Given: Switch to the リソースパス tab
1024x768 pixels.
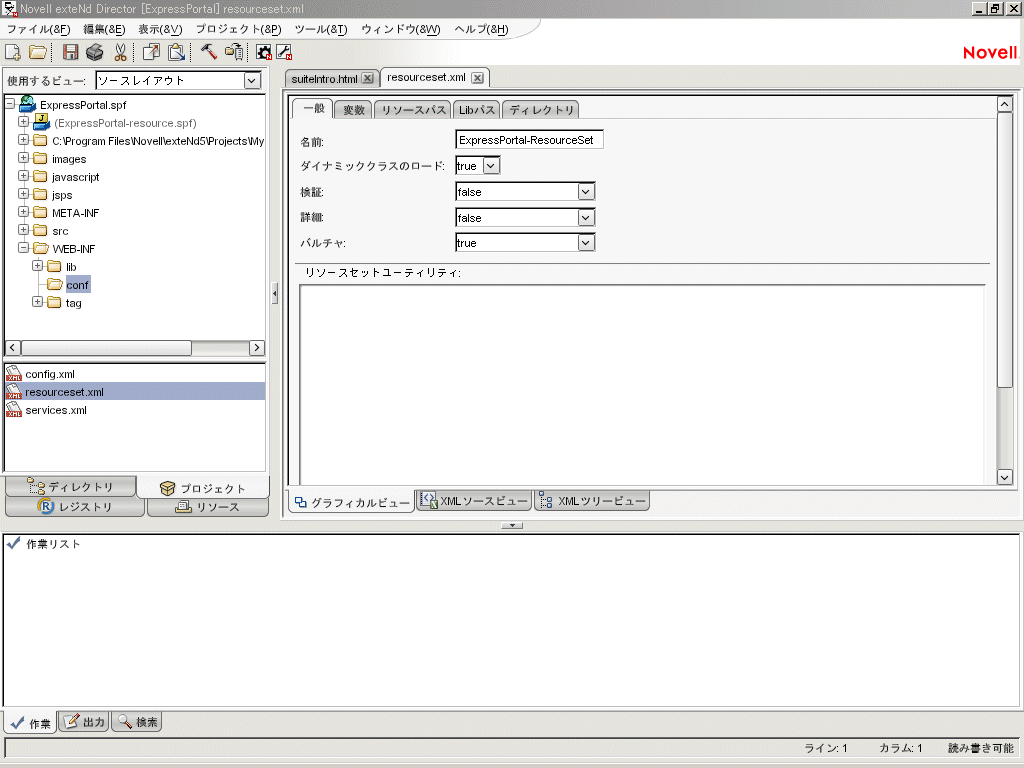Looking at the screenshot, I should 413,110.
